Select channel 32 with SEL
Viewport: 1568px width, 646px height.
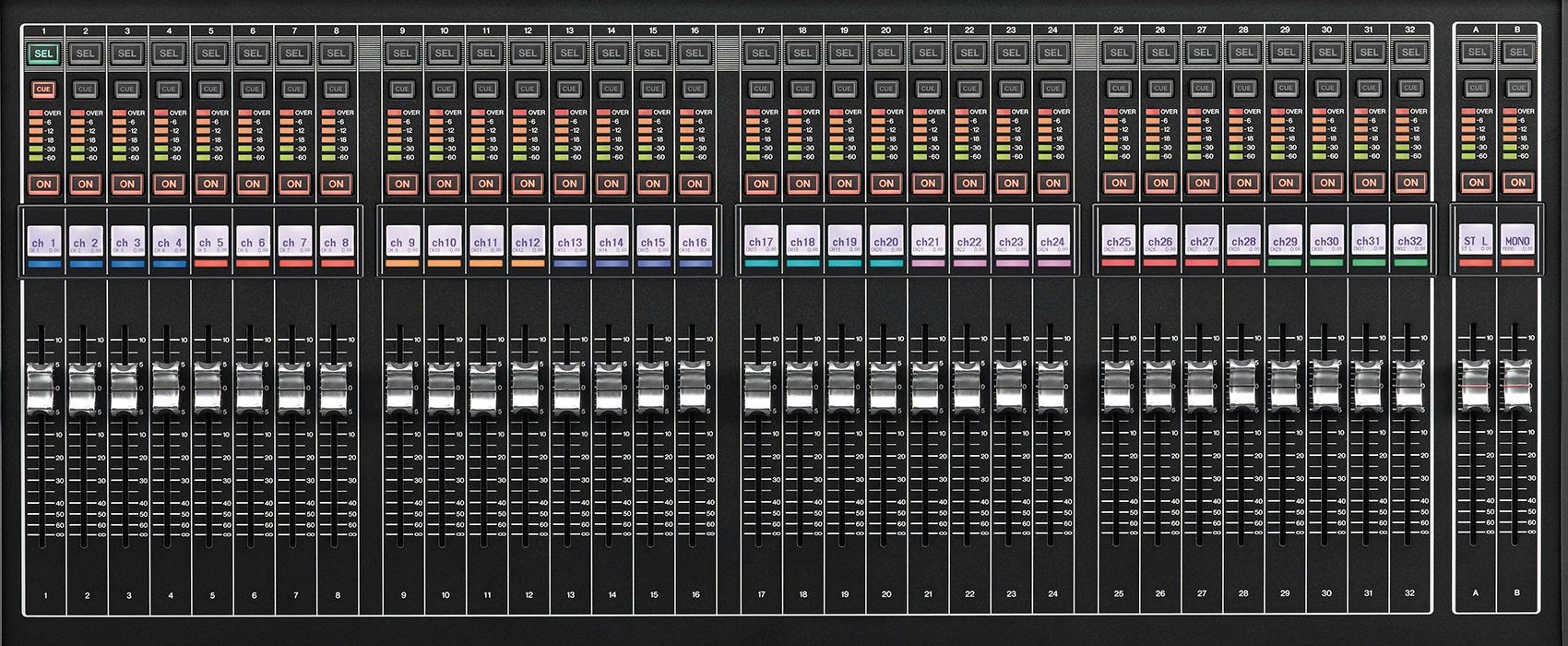coord(1410,52)
